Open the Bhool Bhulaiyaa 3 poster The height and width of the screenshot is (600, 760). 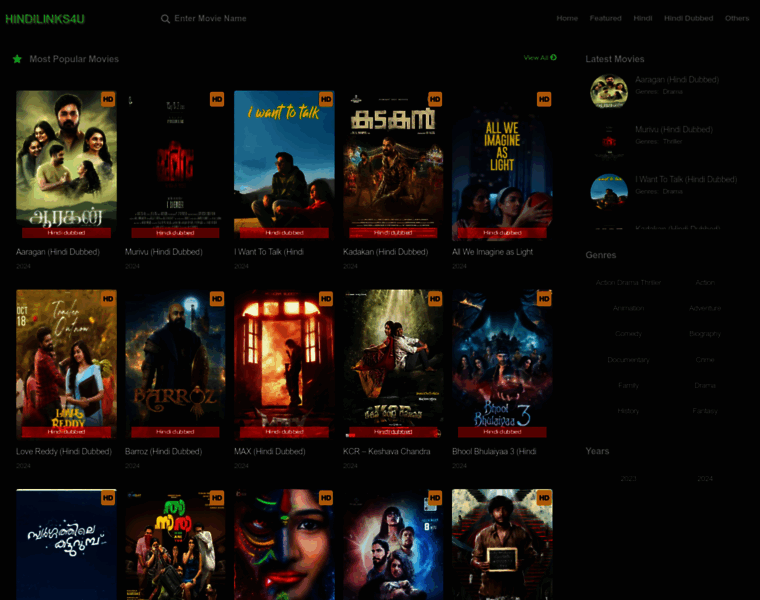[x=503, y=364]
